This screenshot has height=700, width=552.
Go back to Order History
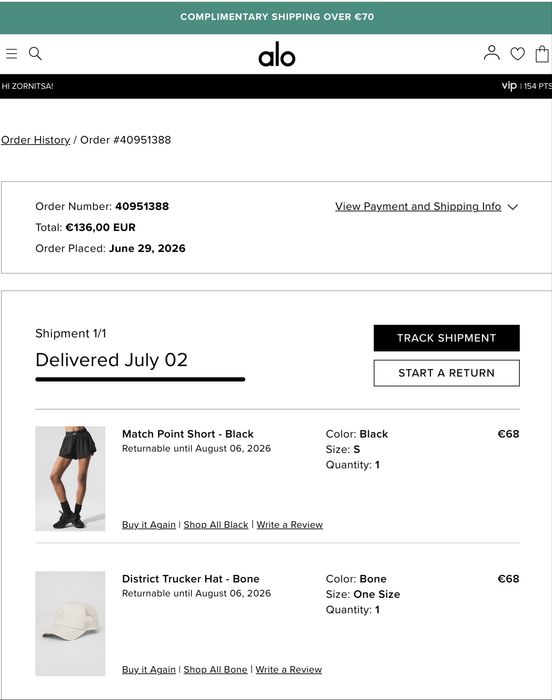click(x=36, y=140)
